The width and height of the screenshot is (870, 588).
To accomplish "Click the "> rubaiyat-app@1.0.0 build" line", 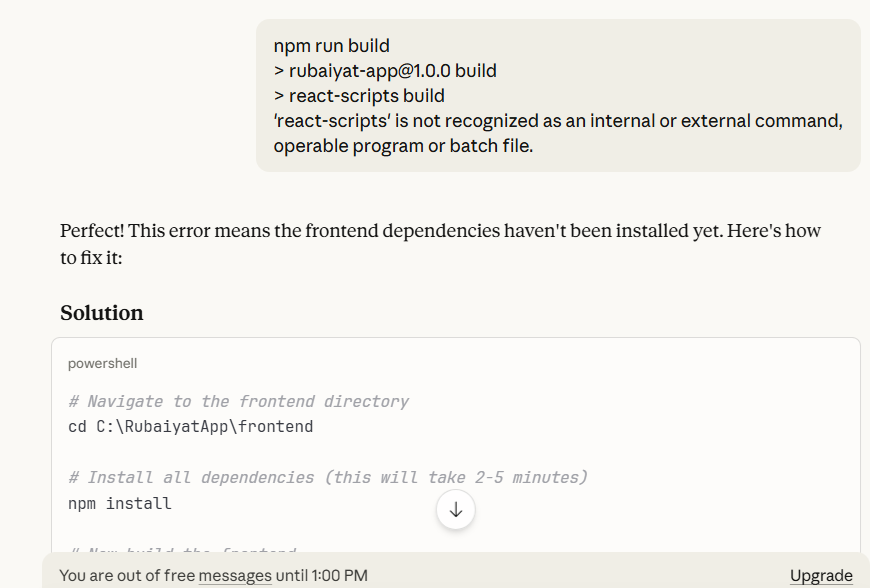I will click(x=385, y=71).
